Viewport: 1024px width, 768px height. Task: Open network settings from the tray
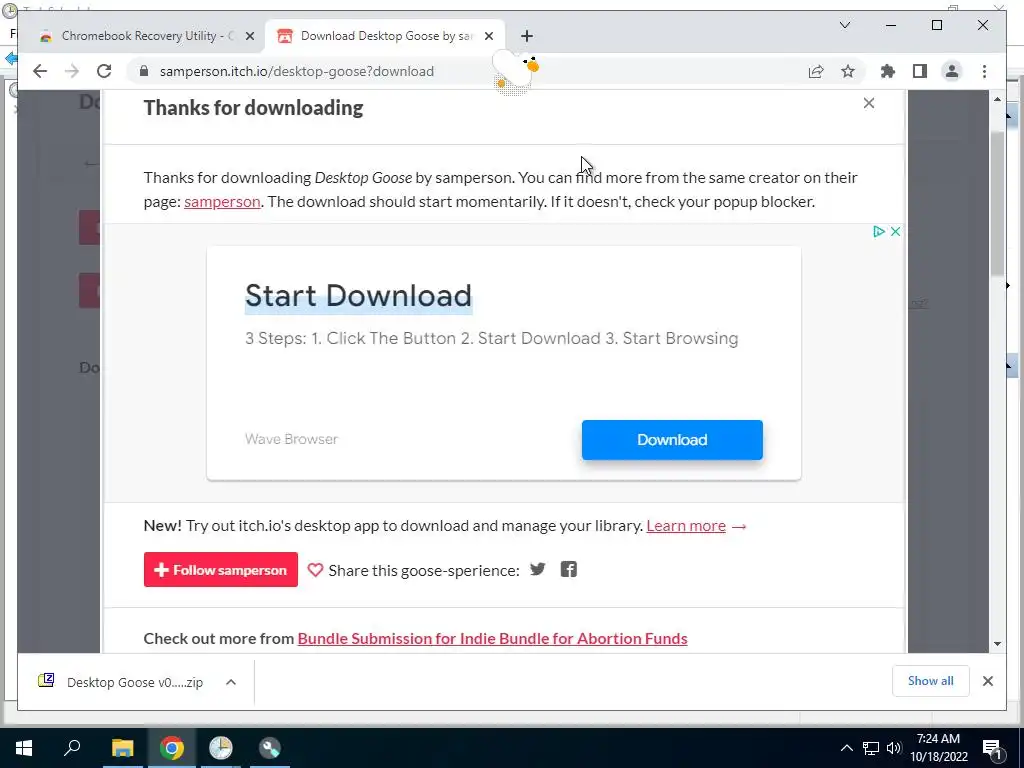(x=871, y=748)
